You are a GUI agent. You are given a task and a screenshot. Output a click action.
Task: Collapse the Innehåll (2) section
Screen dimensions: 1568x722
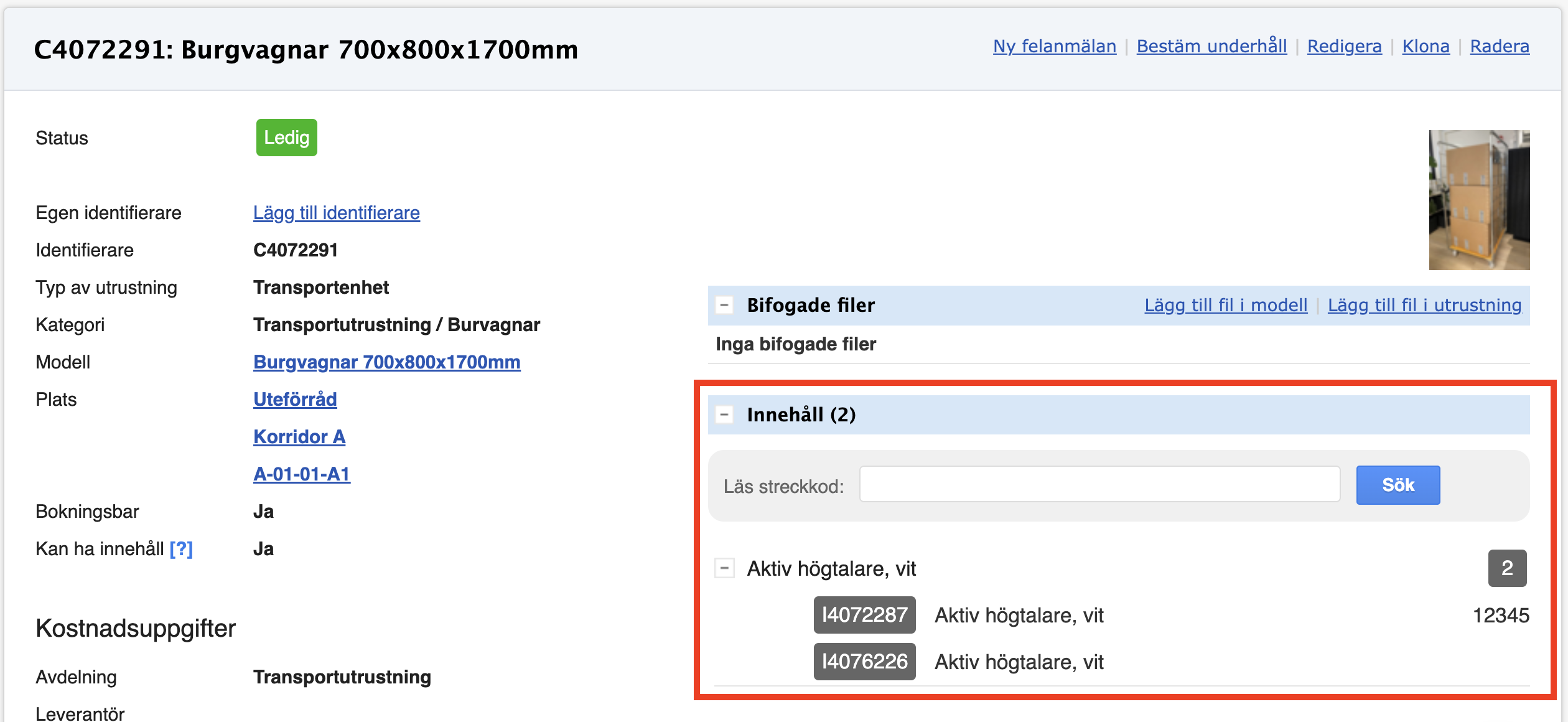tap(724, 415)
